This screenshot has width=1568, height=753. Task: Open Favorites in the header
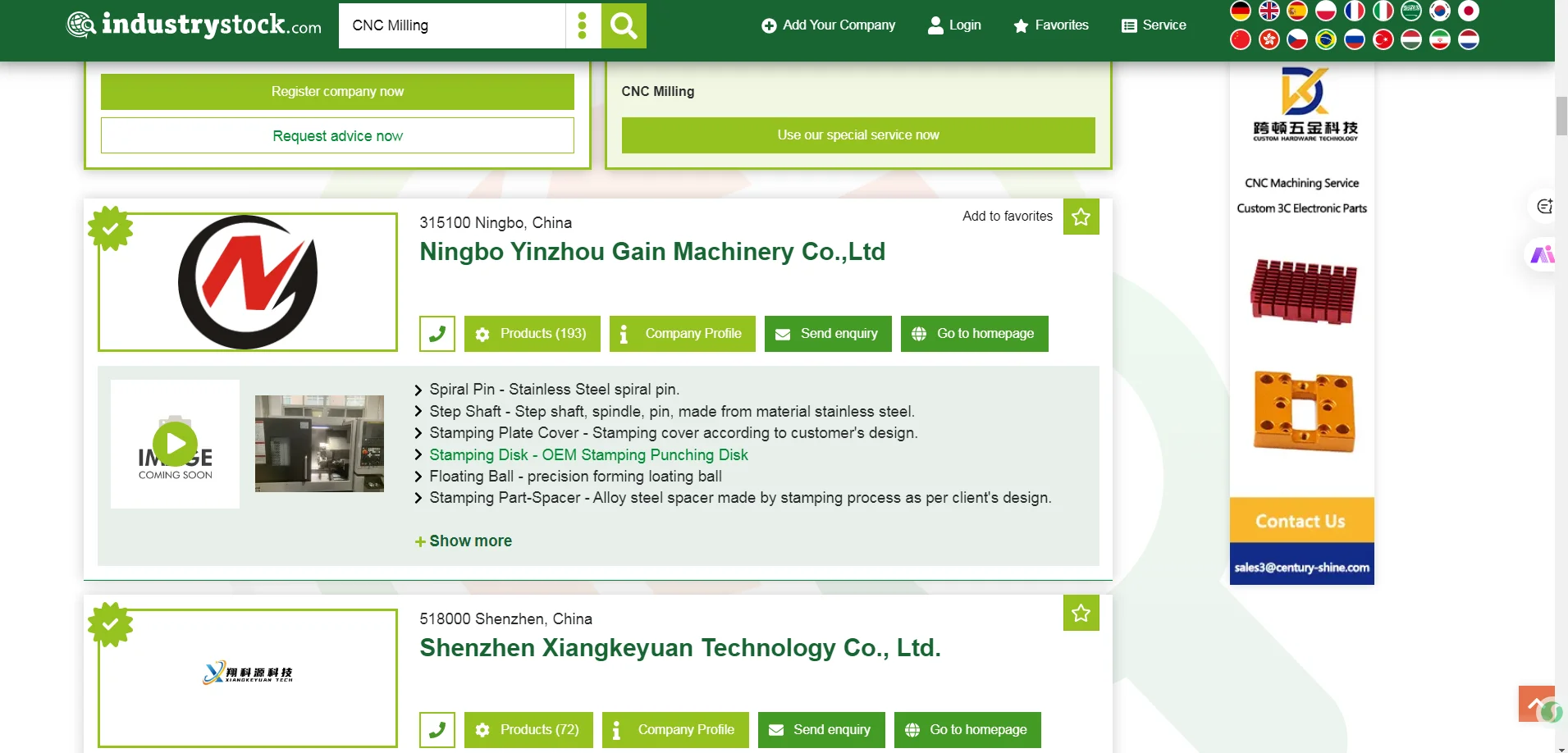click(1051, 25)
